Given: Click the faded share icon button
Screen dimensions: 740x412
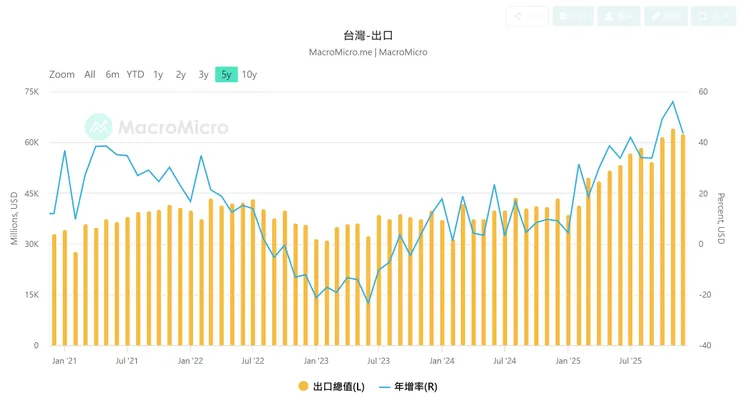Looking at the screenshot, I should [x=527, y=17].
